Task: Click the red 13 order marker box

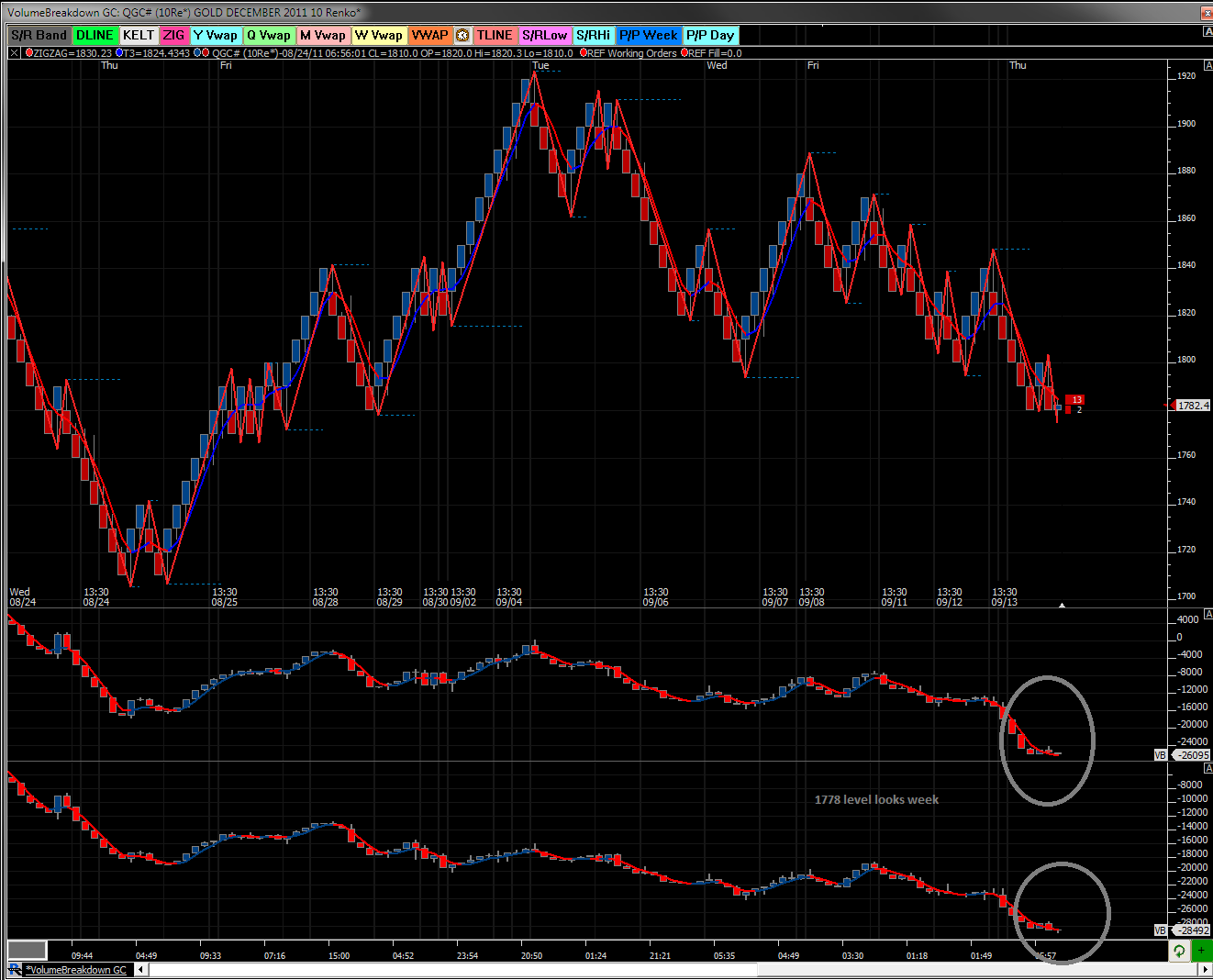Action: tap(1075, 400)
